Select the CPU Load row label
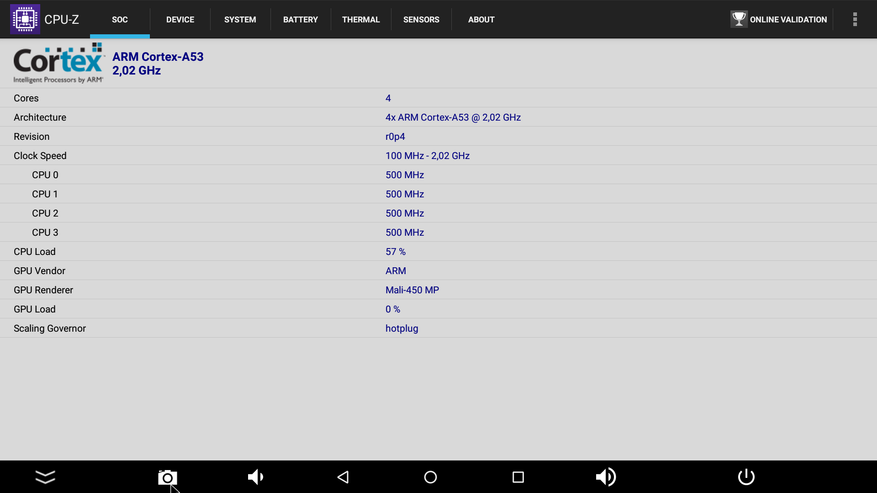The width and height of the screenshot is (877, 493). coord(34,252)
